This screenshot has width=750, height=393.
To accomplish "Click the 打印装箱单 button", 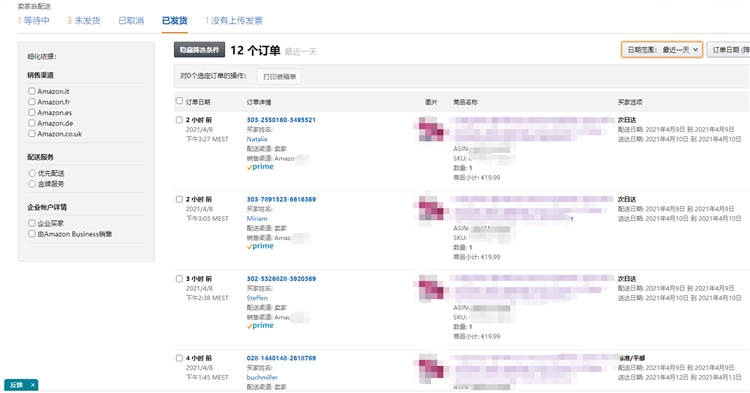I will 279,76.
